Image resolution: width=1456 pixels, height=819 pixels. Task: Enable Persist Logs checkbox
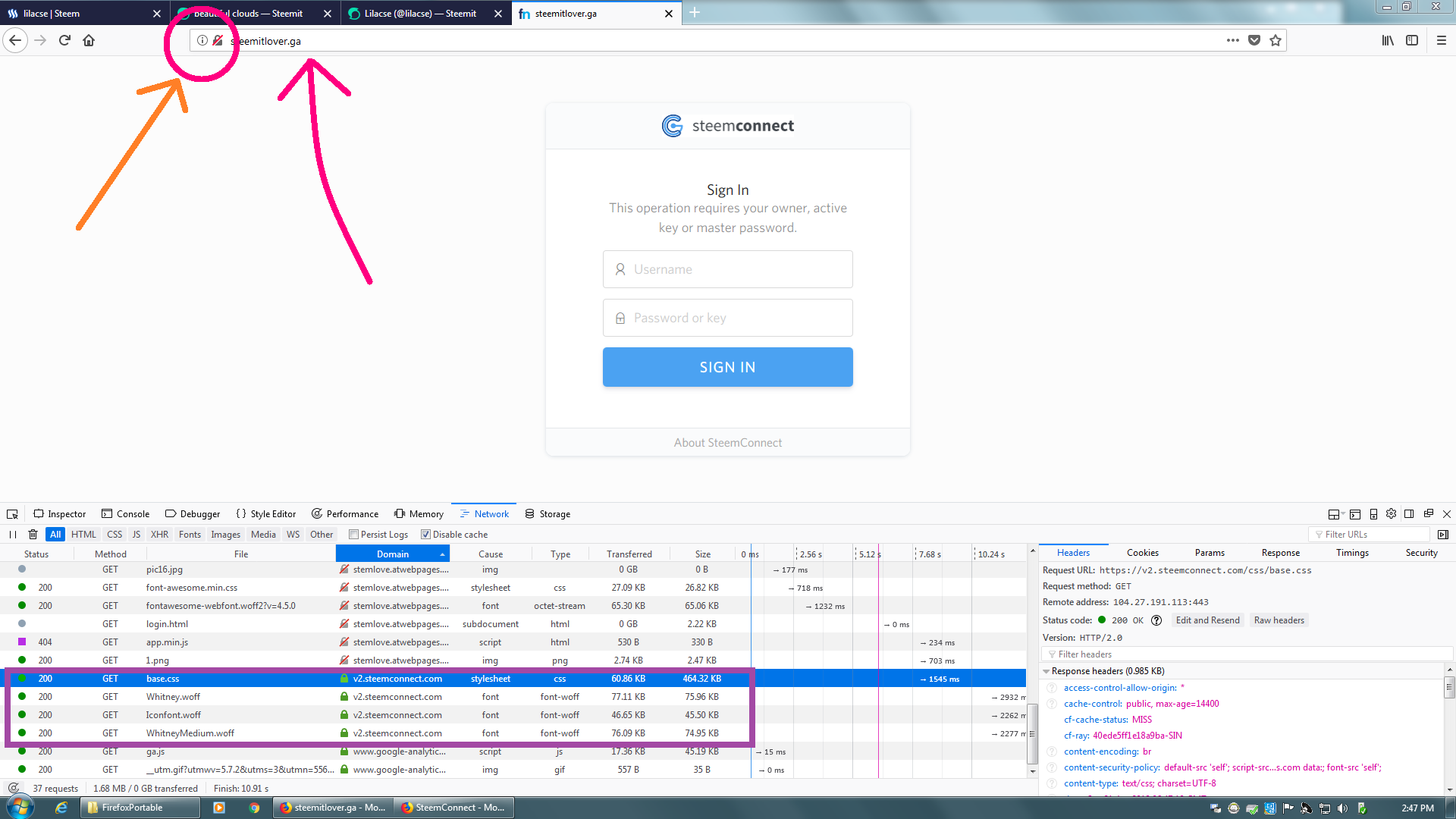pyautogui.click(x=353, y=535)
